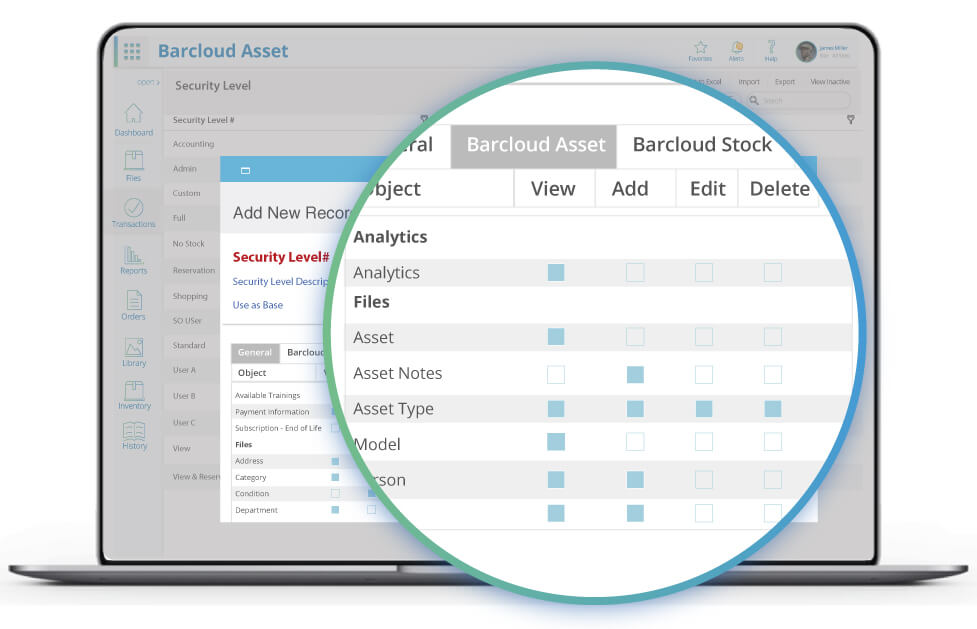Click the View Inactive button
Viewport: 977px width, 629px height.
click(830, 82)
